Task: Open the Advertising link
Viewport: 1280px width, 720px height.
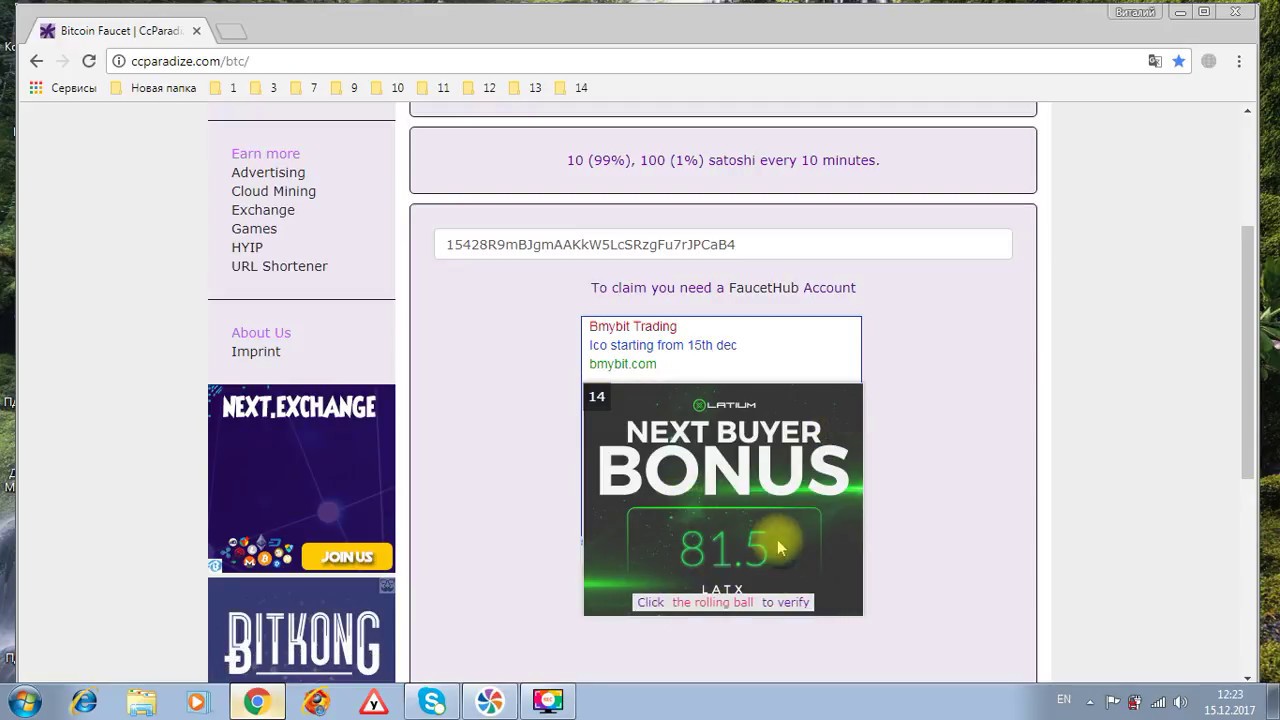Action: 268,172
